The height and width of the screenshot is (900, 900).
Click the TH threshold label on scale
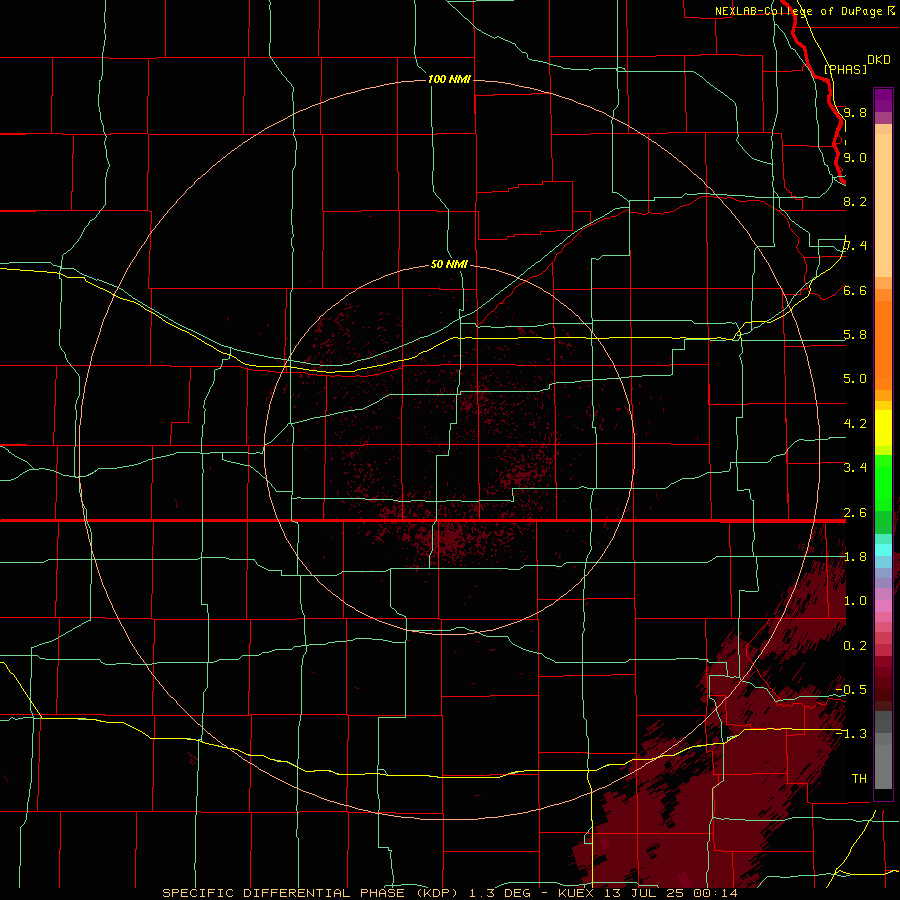[859, 779]
